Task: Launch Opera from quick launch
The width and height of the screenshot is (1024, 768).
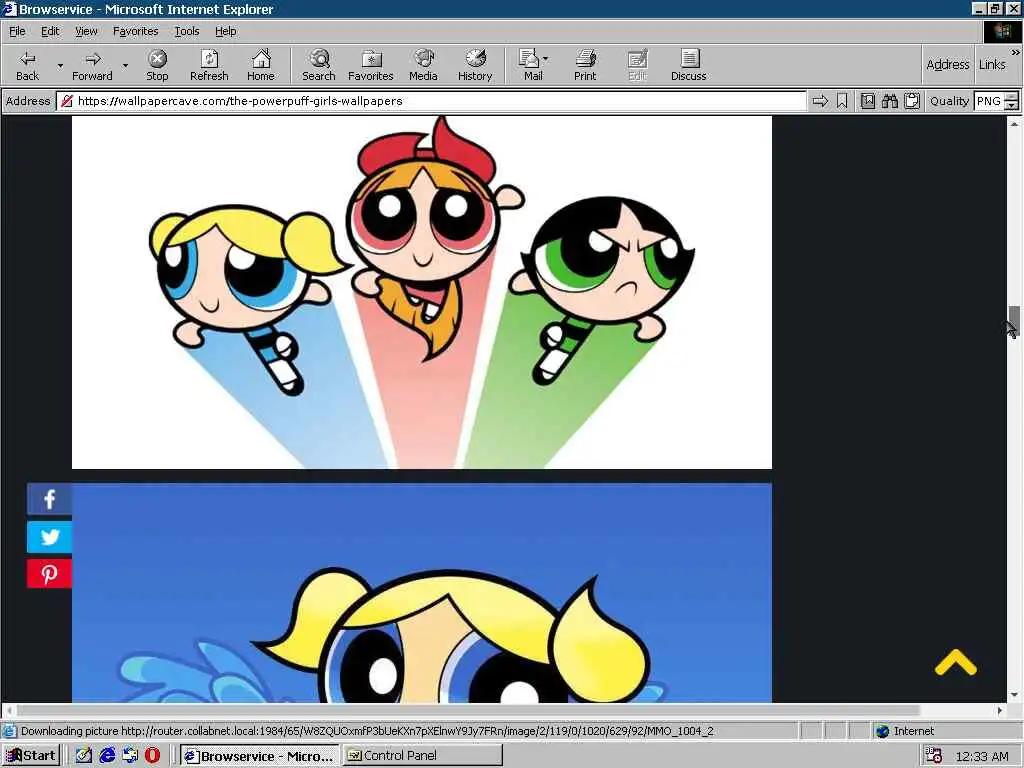Action: [x=153, y=756]
